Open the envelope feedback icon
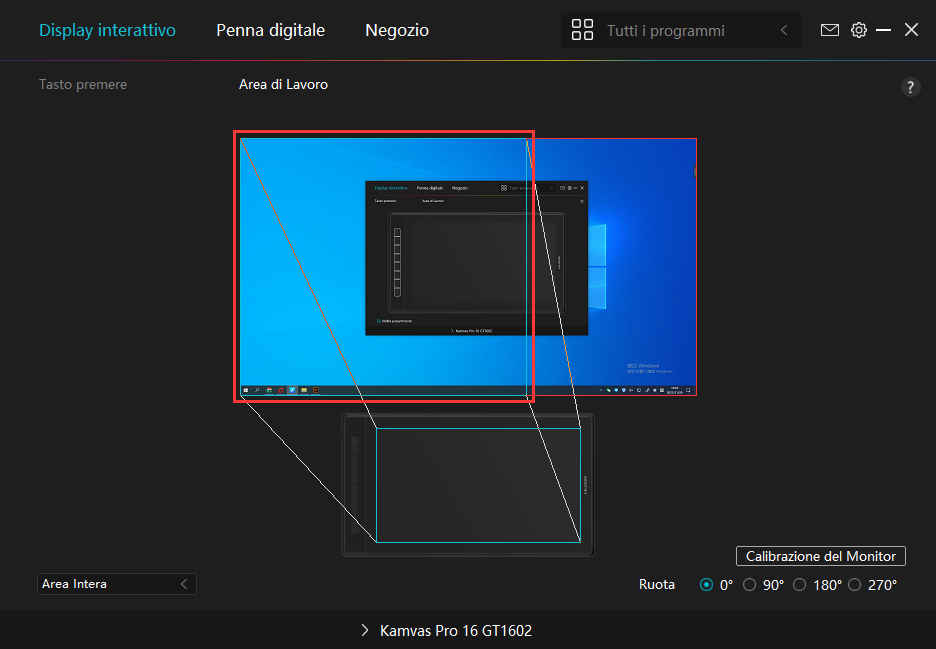 [x=830, y=30]
